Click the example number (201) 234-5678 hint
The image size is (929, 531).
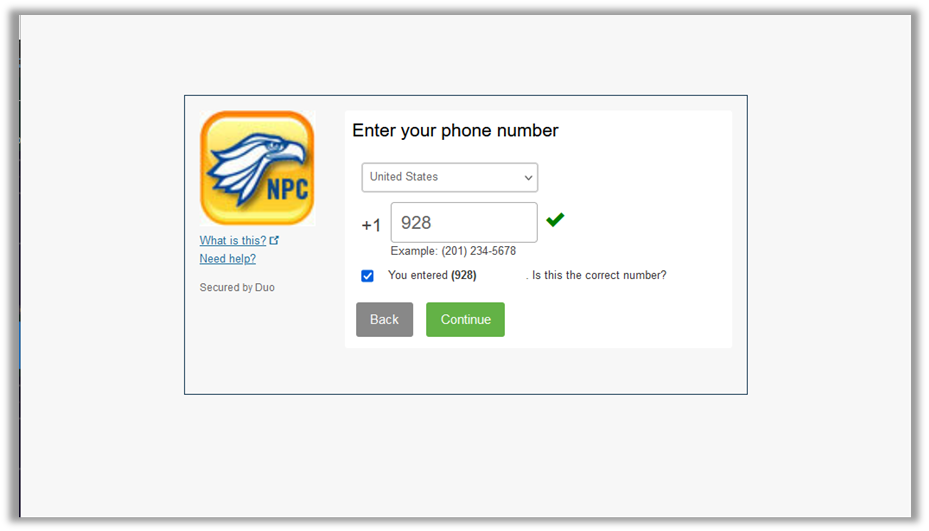click(479, 251)
